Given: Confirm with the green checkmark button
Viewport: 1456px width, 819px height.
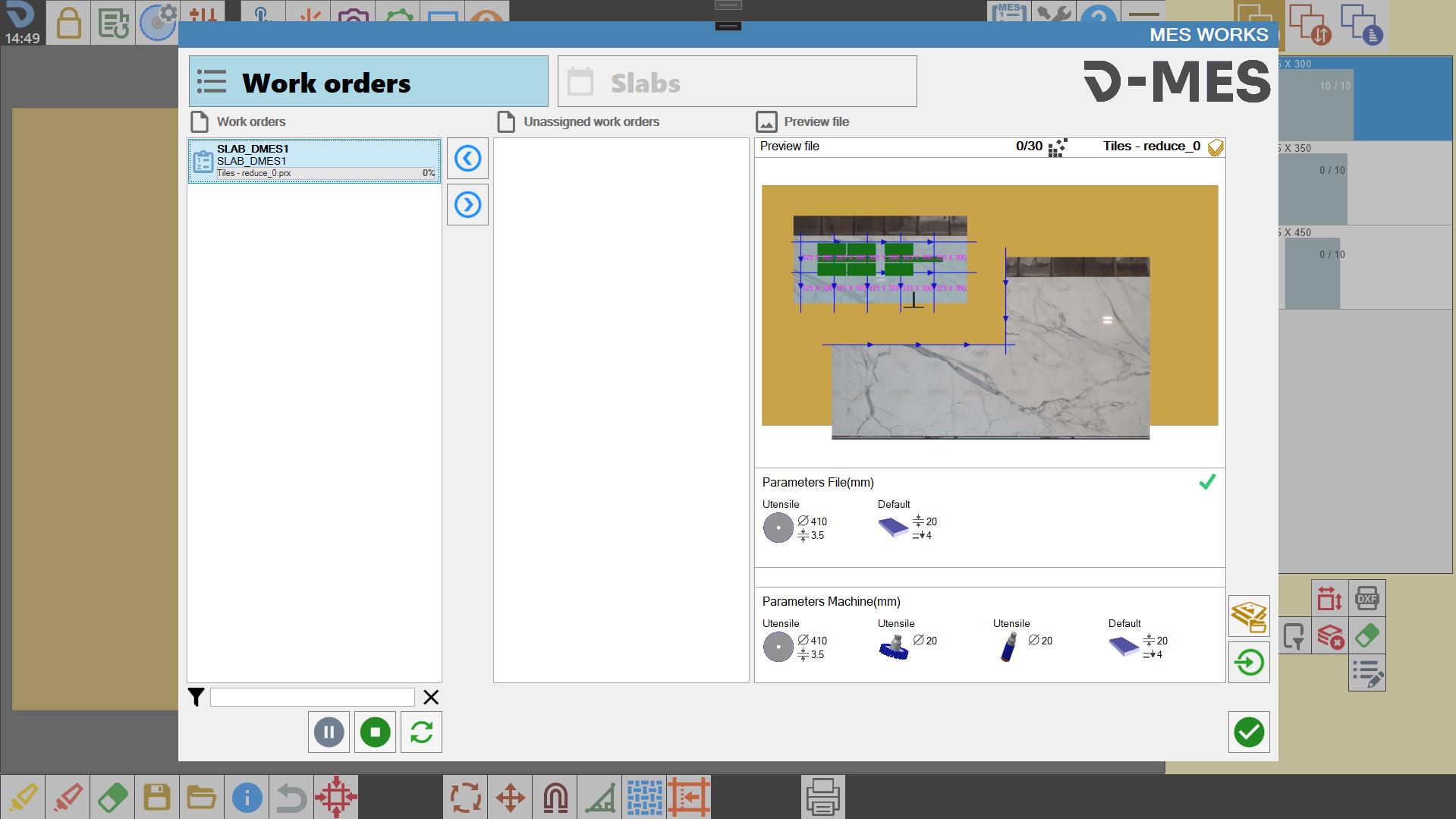Looking at the screenshot, I should (1249, 732).
